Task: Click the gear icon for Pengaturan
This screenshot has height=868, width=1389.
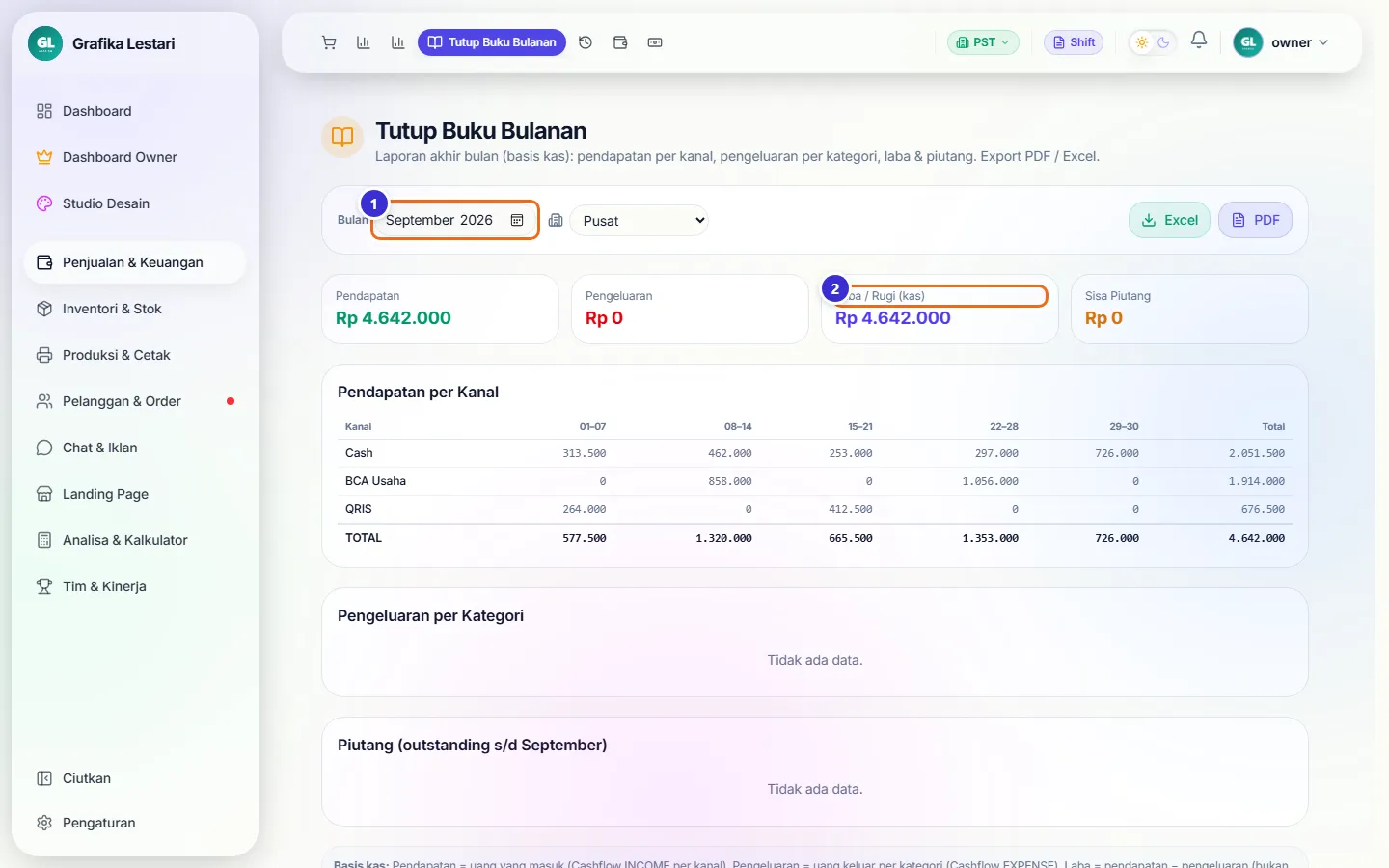Action: (44, 823)
